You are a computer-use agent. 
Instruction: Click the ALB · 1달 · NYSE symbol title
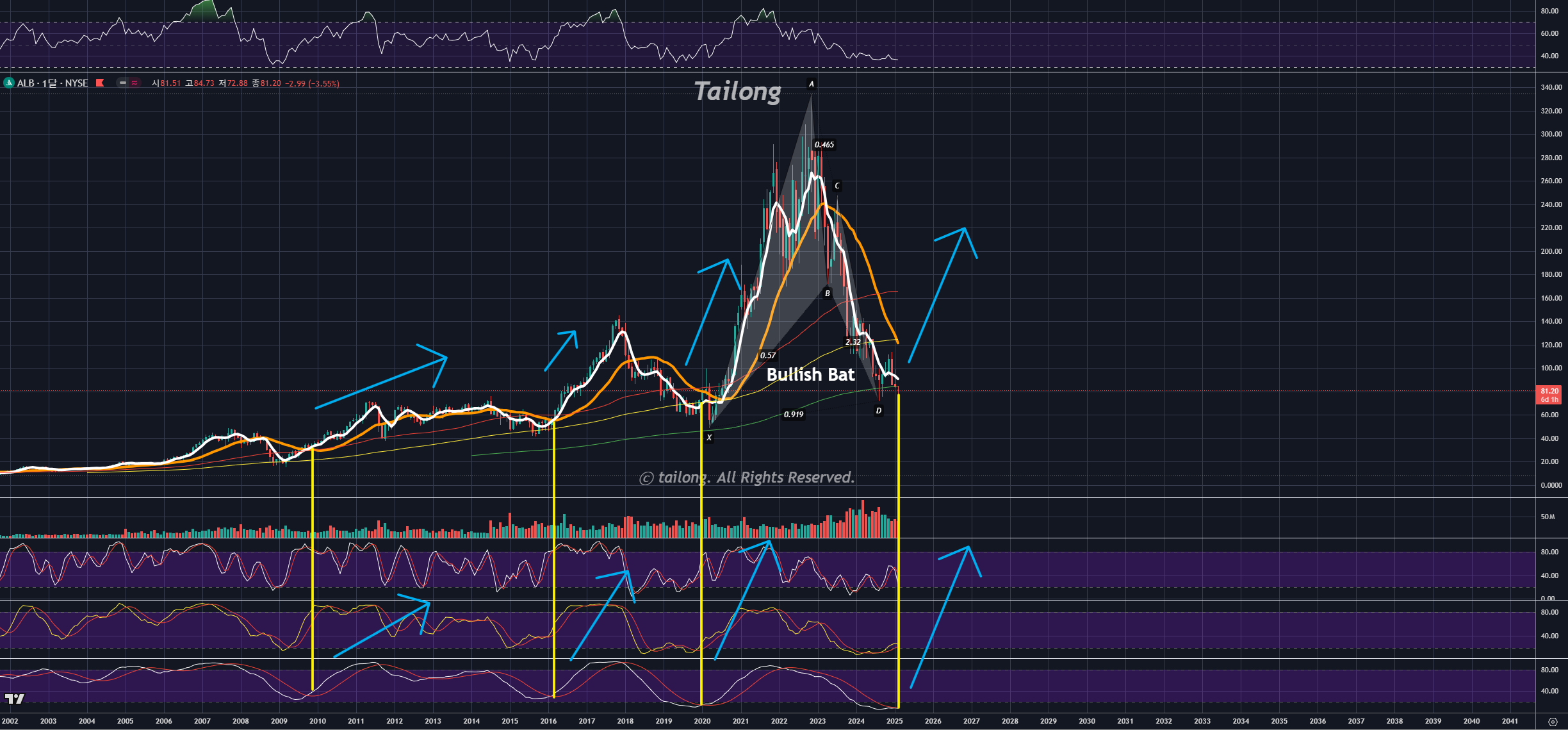(52, 83)
